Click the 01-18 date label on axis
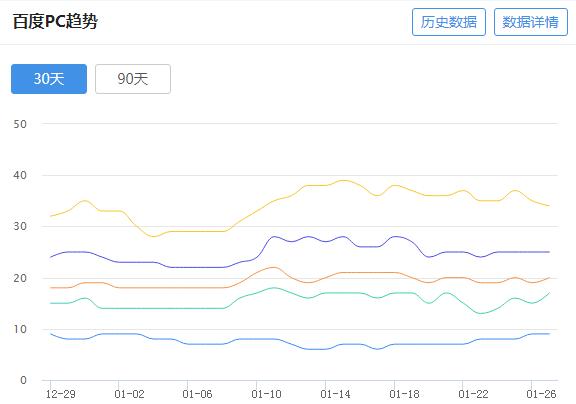 pos(404,394)
